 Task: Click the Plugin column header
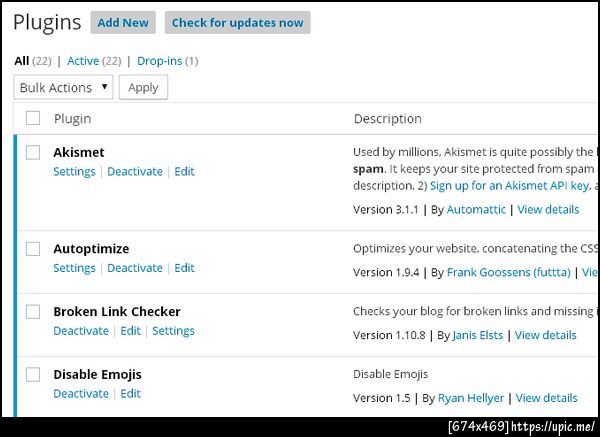pyautogui.click(x=72, y=119)
